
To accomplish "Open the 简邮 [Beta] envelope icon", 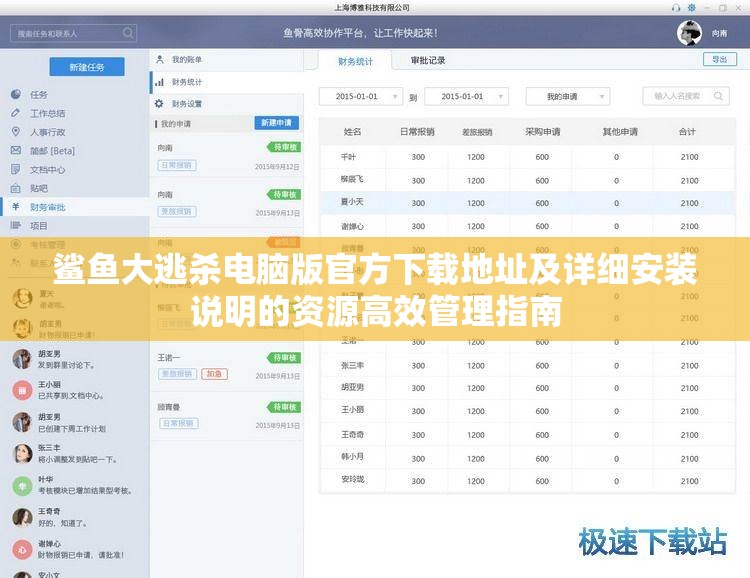I will click(x=16, y=150).
